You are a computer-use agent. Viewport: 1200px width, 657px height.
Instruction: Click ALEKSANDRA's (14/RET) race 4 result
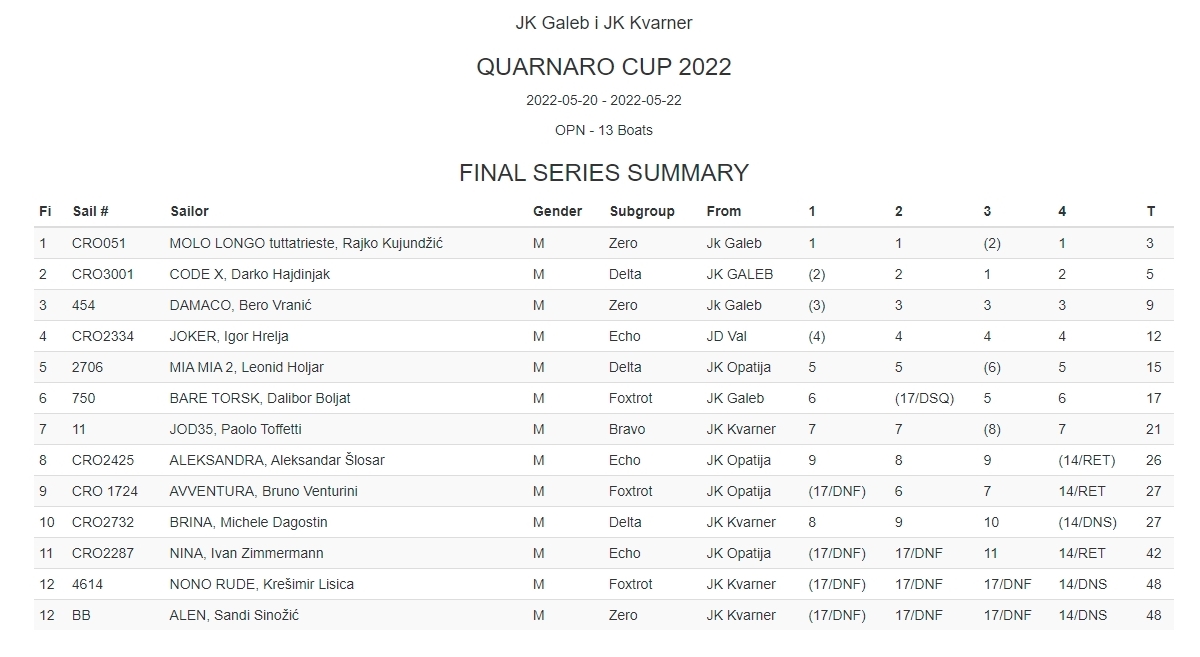tap(1086, 460)
